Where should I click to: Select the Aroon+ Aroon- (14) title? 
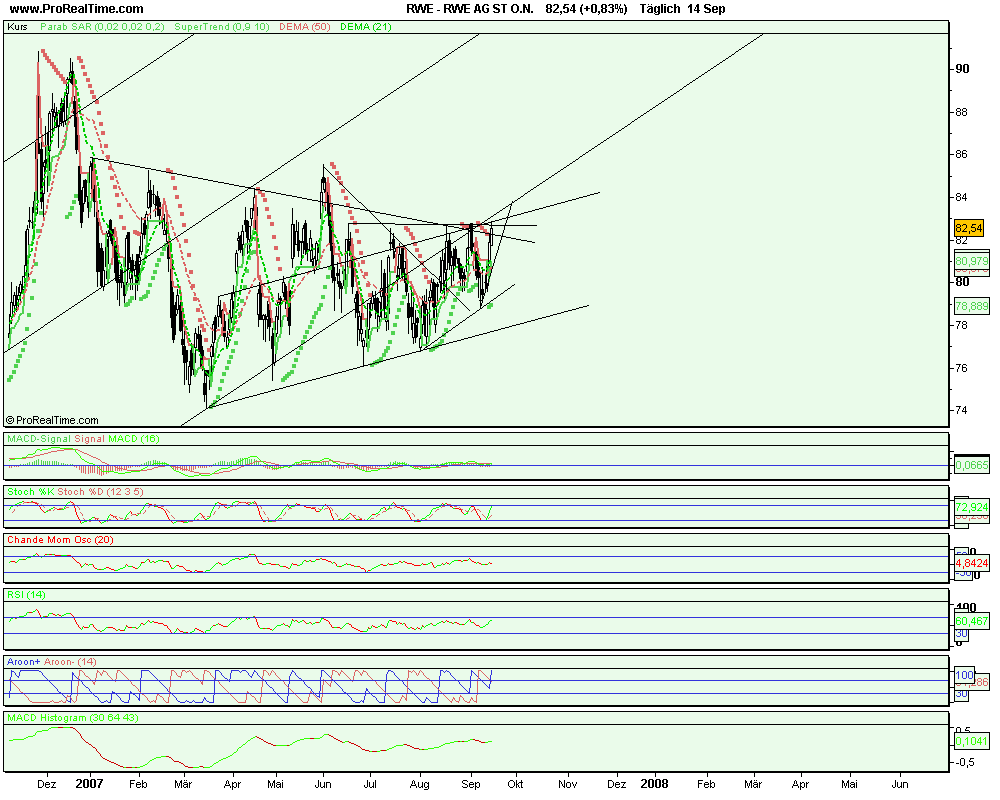52,662
